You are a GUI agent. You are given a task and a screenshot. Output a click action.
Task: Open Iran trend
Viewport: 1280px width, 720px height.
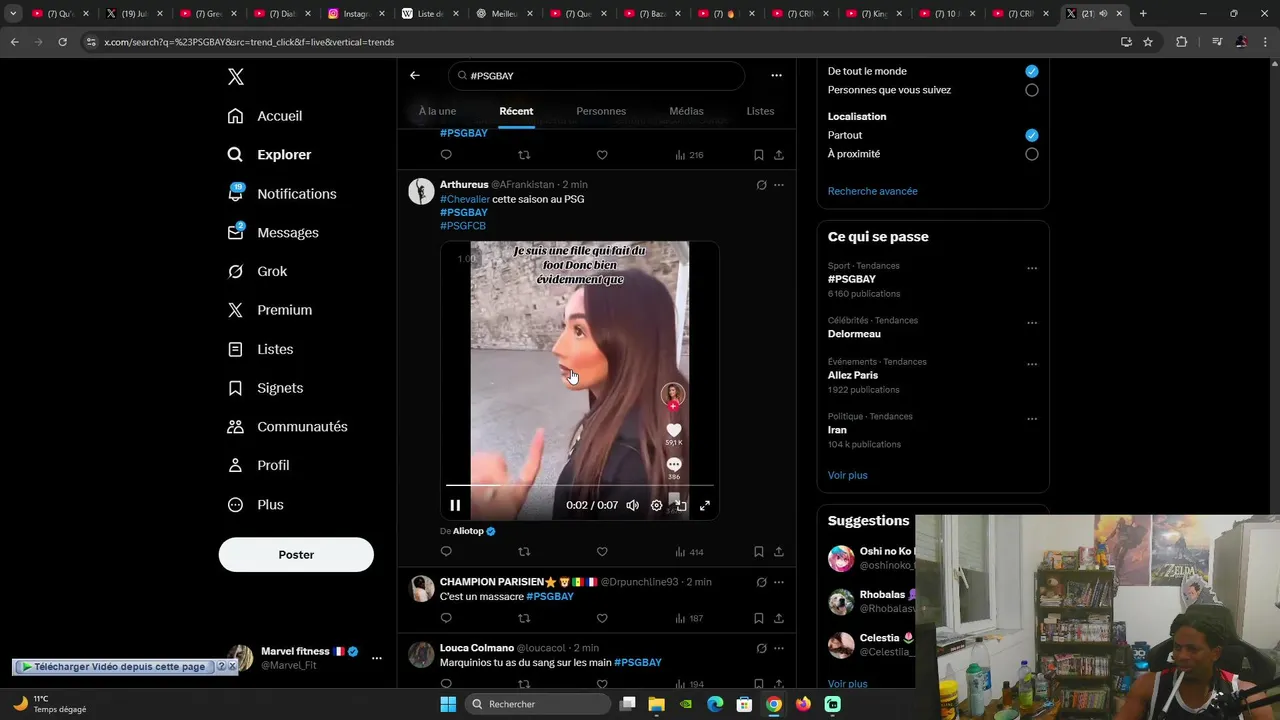[837, 430]
